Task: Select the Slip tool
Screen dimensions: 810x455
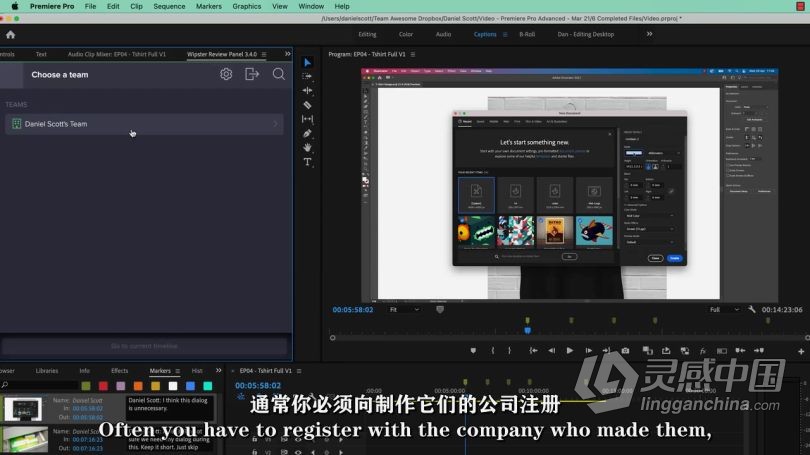Action: point(307,119)
